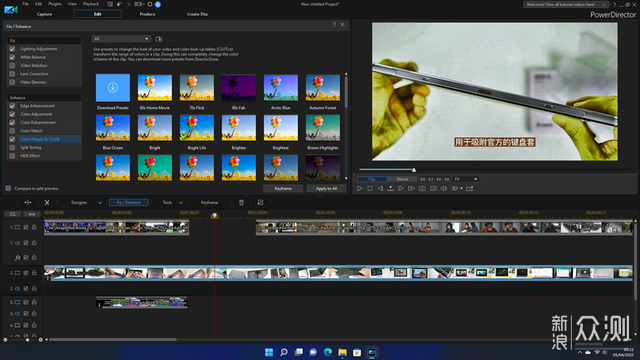Open the Plugins menu
Viewport: 640px width, 360px height.
click(55, 4)
